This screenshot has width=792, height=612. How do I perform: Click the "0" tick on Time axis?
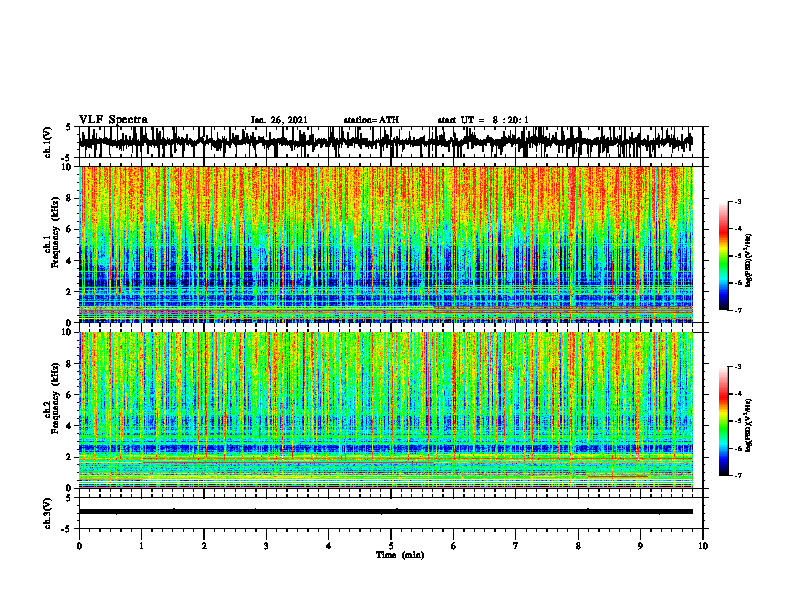click(x=79, y=546)
